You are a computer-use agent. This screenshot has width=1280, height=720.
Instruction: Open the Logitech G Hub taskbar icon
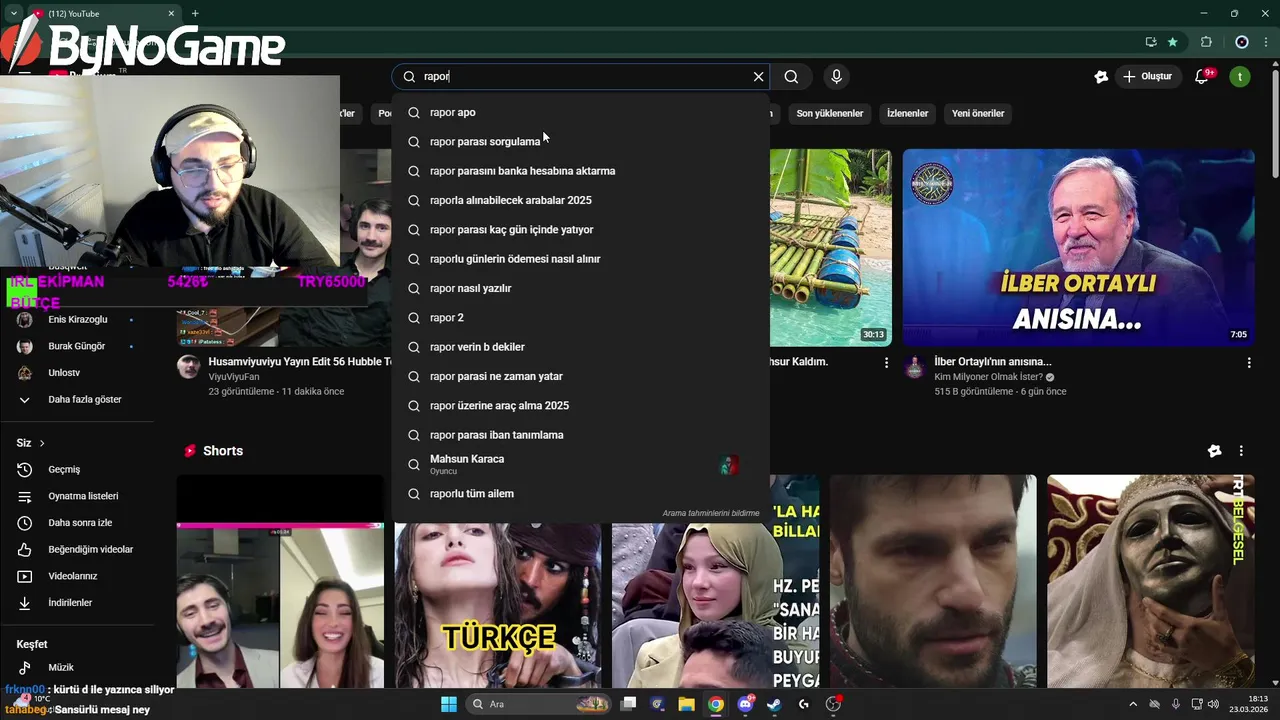tap(804, 704)
